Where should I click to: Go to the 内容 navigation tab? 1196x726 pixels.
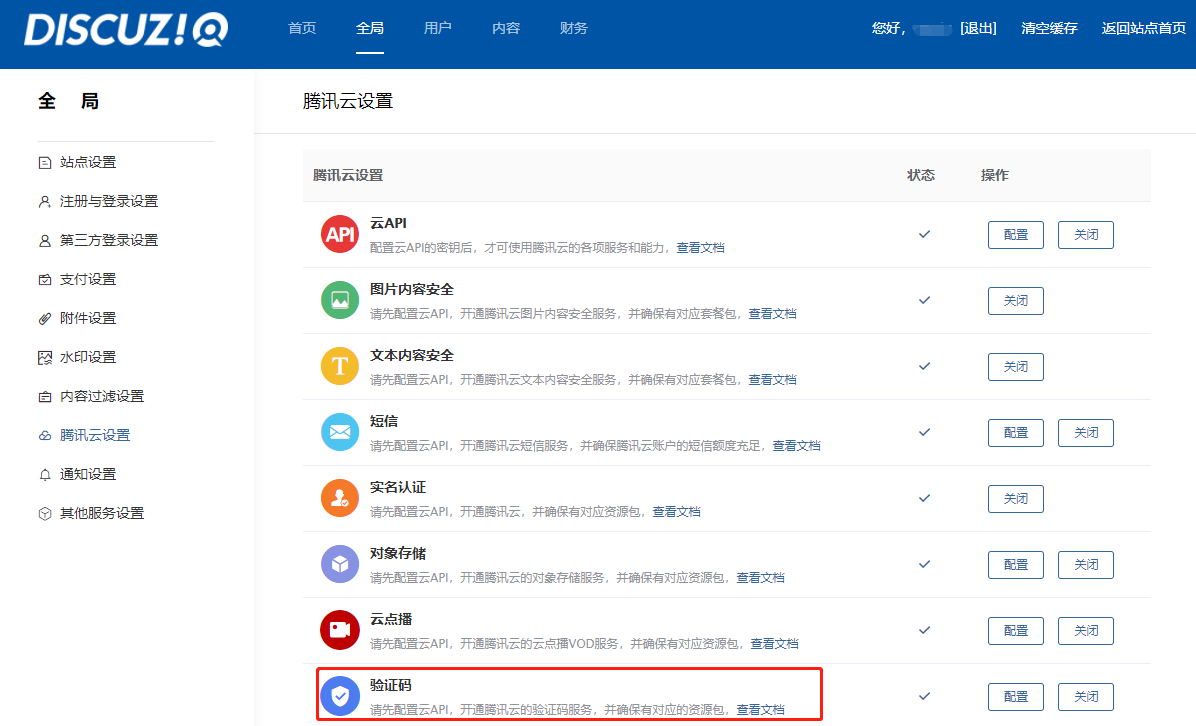[506, 28]
